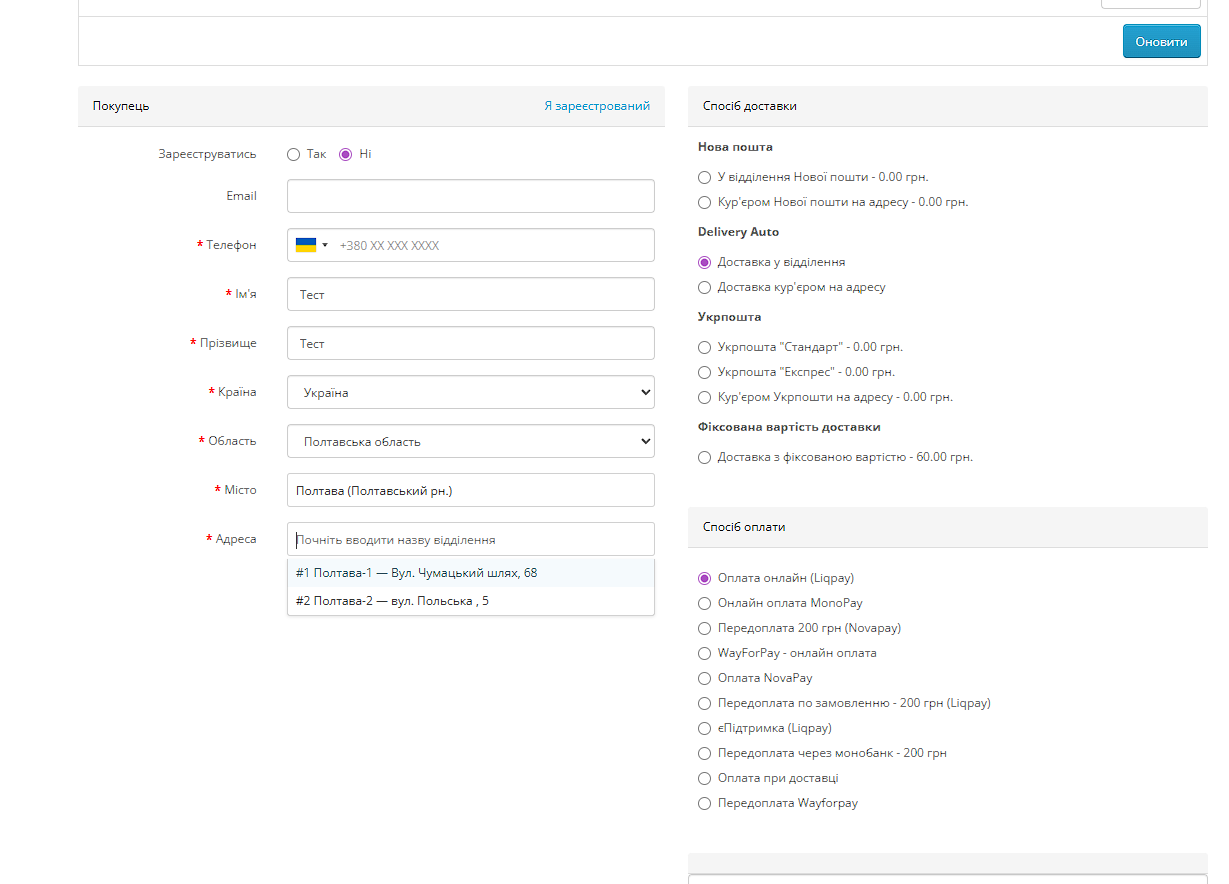Image resolution: width=1229 pixels, height=884 pixels.
Task: Open the Країна dropdown
Action: (471, 392)
